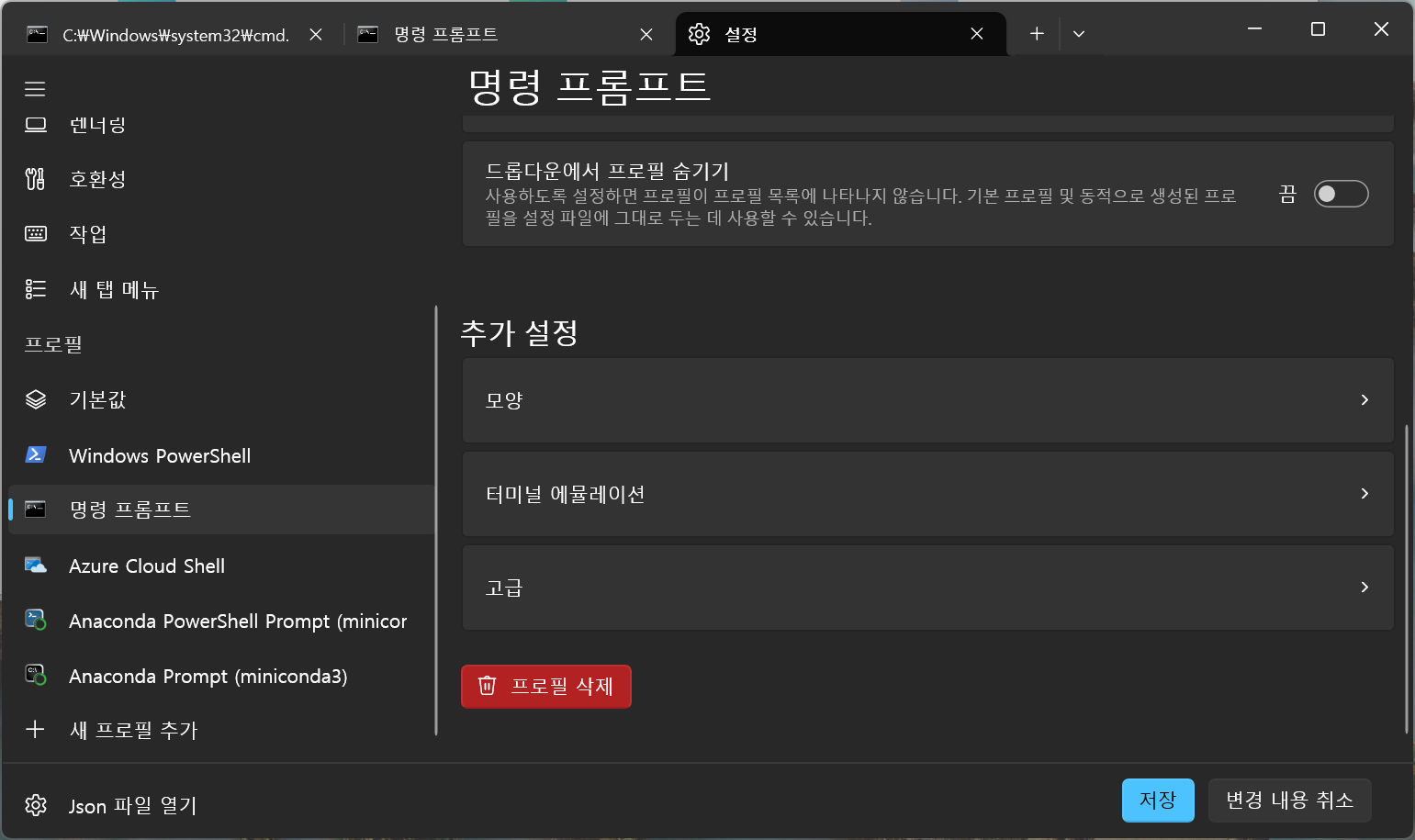
Task: Select the 기본값 profile entry
Action: coord(220,399)
